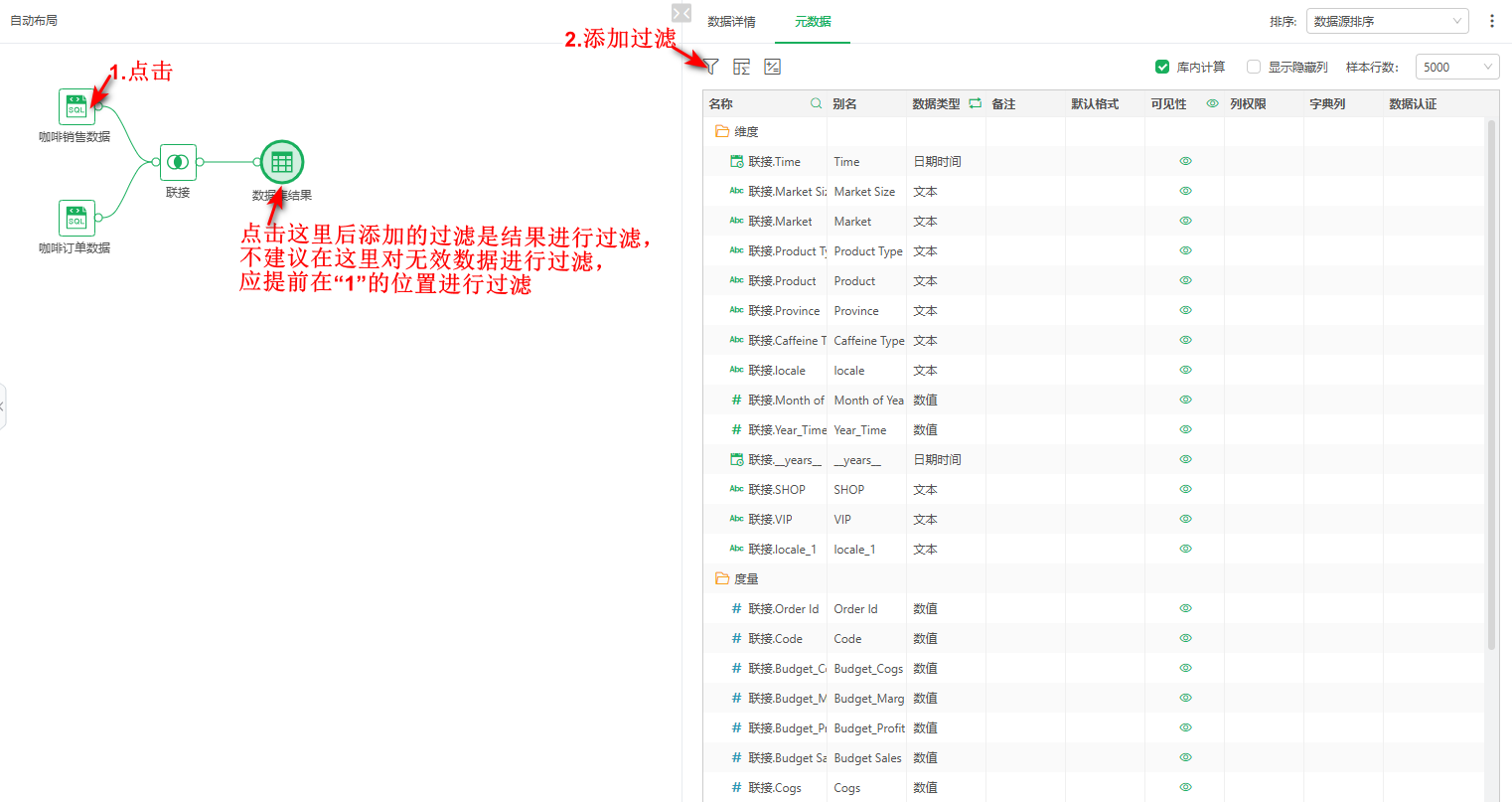Click the # icon of 联接.Year_Time
The width and height of the screenshot is (1512, 802).
pyautogui.click(x=736, y=429)
